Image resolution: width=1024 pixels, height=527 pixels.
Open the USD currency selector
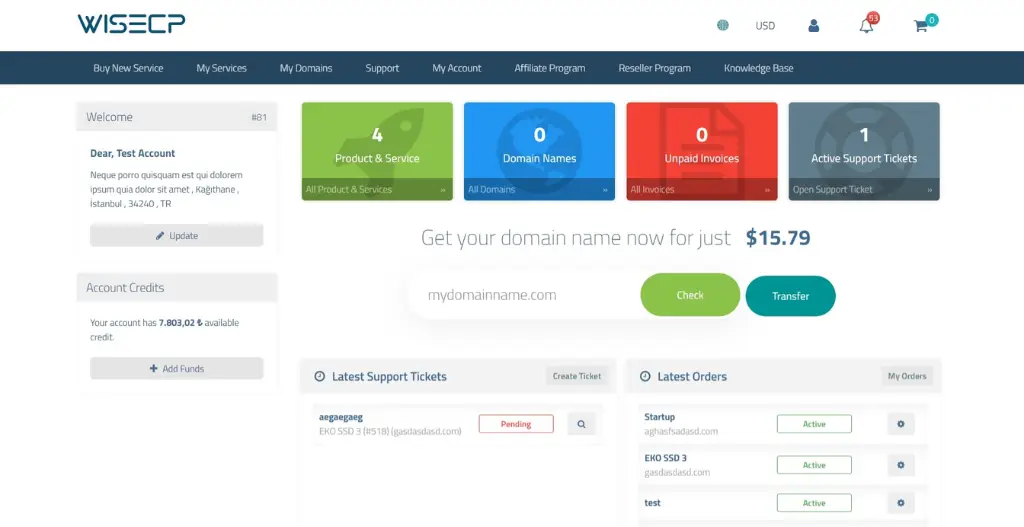pos(765,26)
